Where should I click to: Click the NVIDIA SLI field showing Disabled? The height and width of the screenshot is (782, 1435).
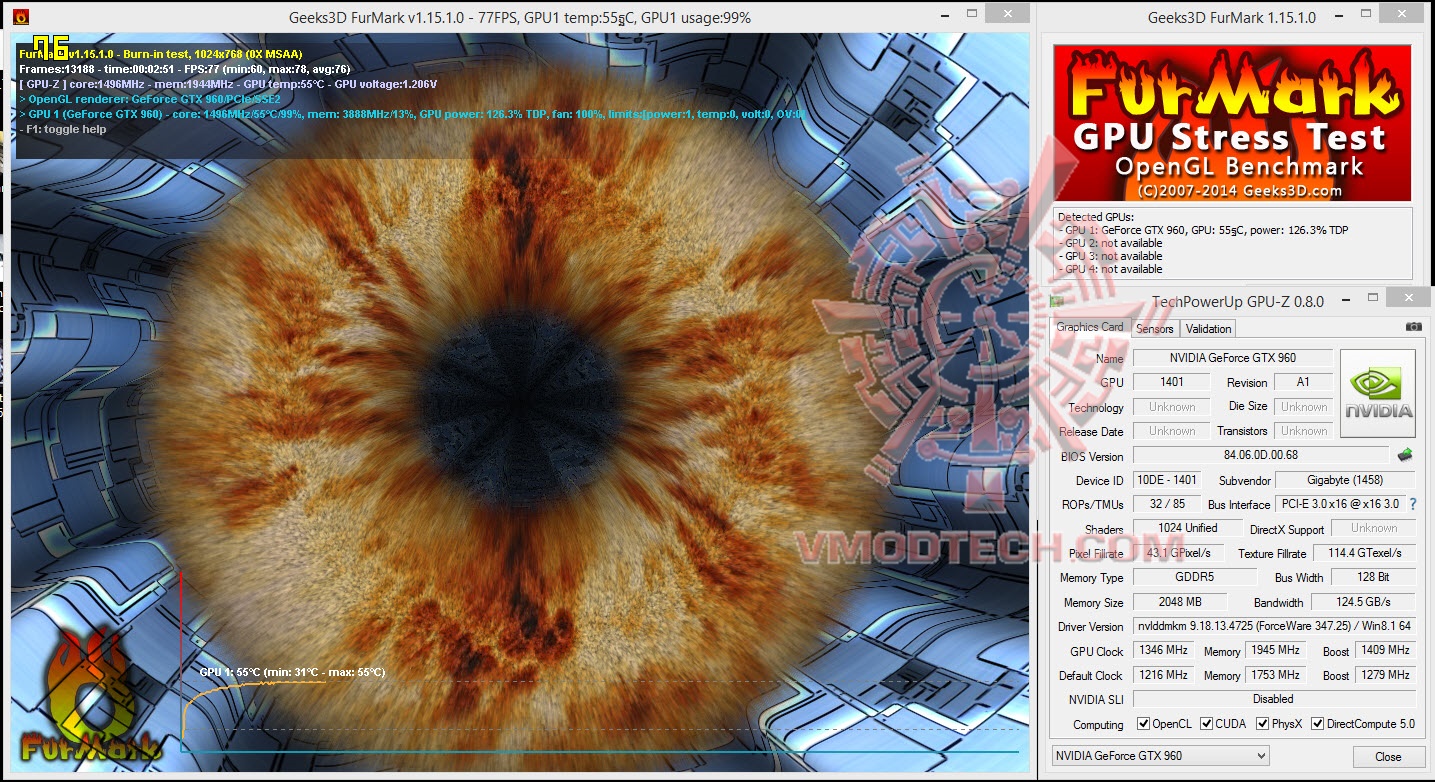(1274, 699)
